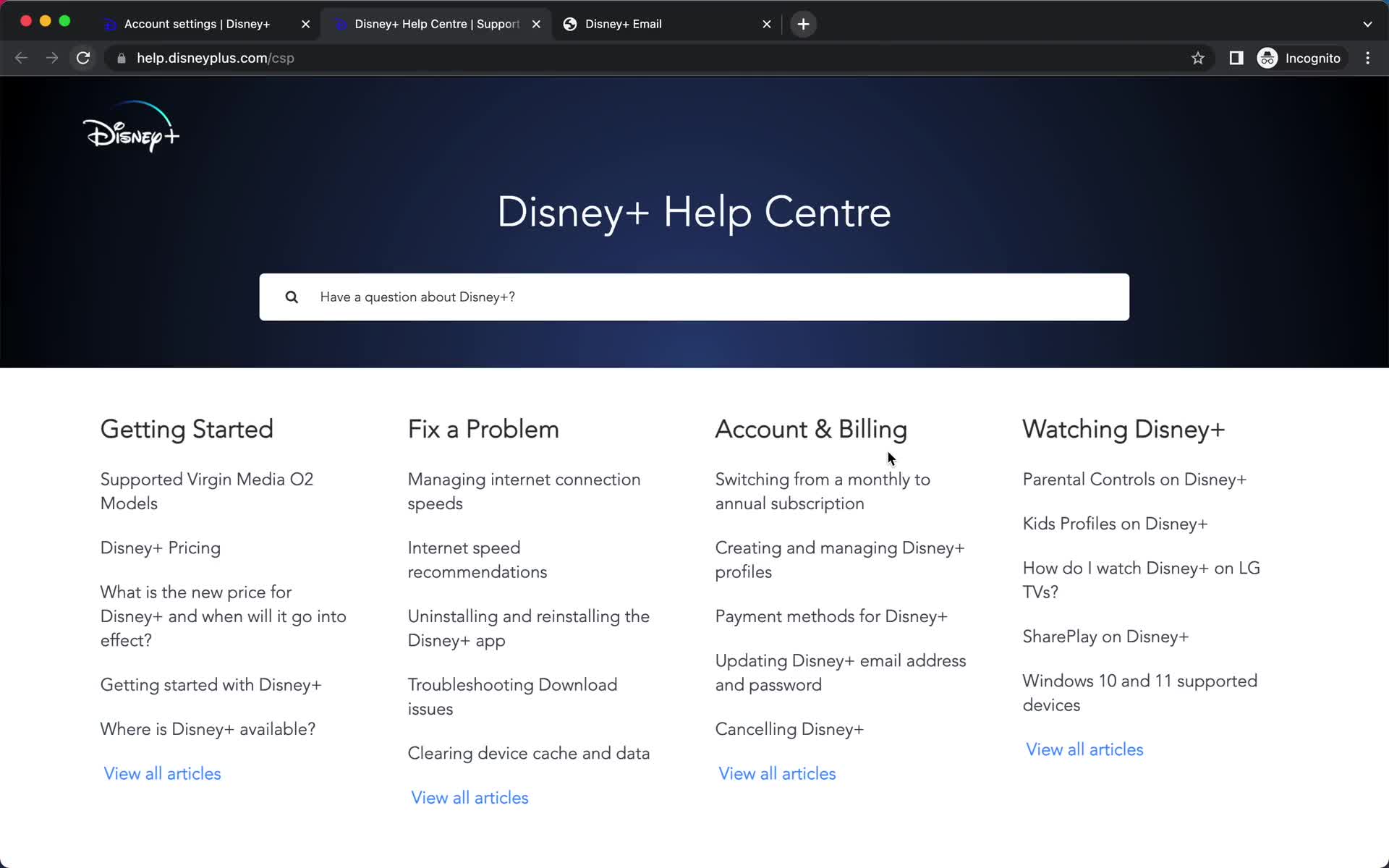Click the Disney+ logo
This screenshot has width=1389, height=868.
[x=131, y=127]
